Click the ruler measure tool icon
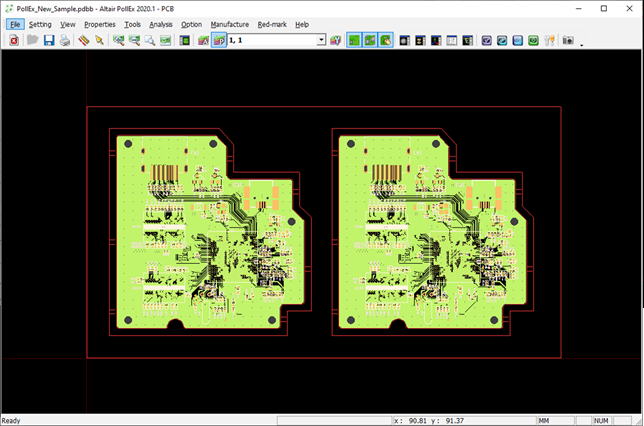The image size is (644, 426). pos(84,40)
